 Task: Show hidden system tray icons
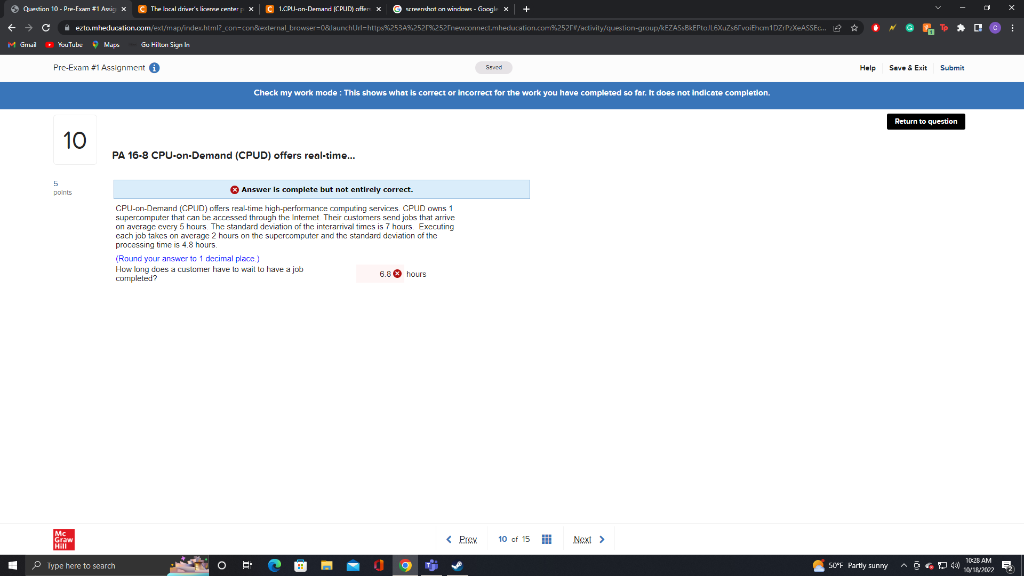coord(904,566)
